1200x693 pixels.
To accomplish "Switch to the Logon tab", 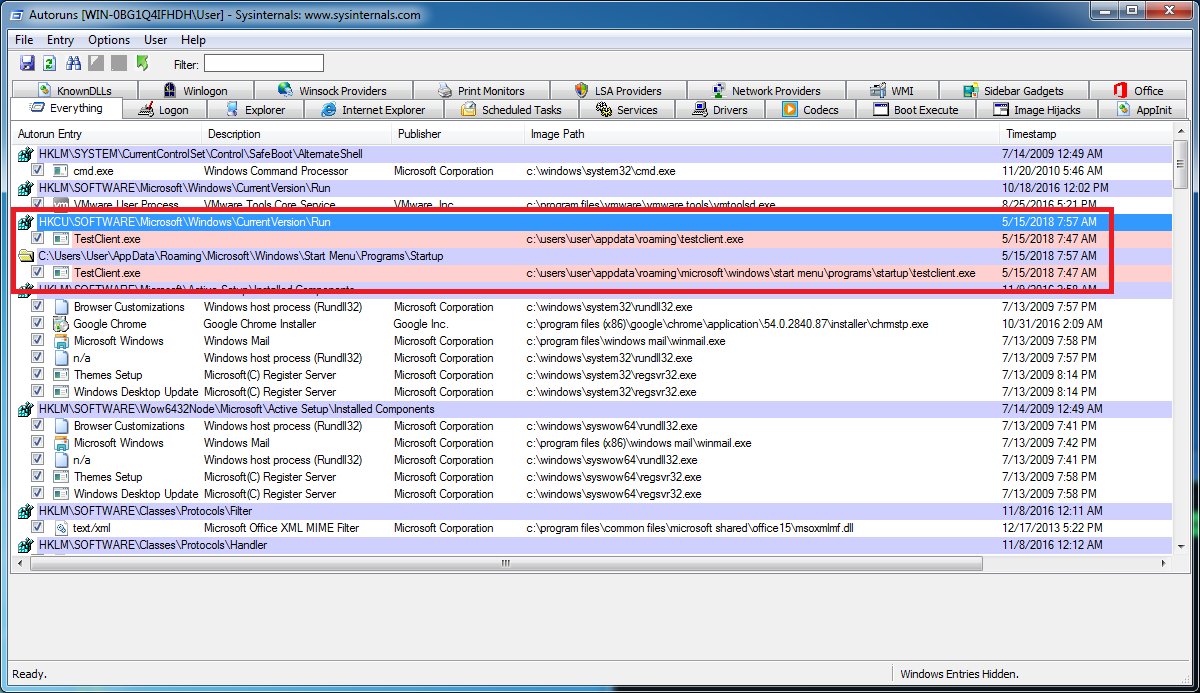I will tap(163, 110).
